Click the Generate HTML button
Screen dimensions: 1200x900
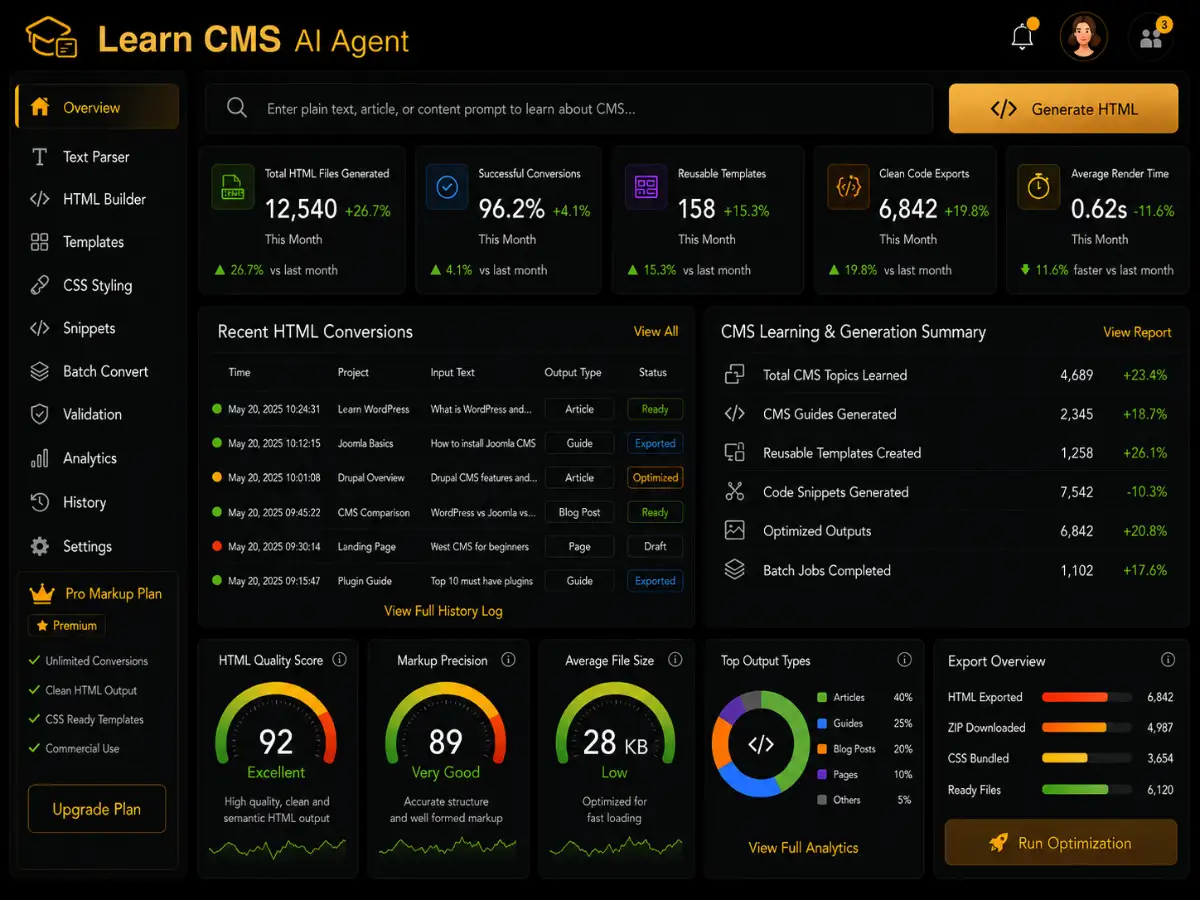pos(1063,109)
